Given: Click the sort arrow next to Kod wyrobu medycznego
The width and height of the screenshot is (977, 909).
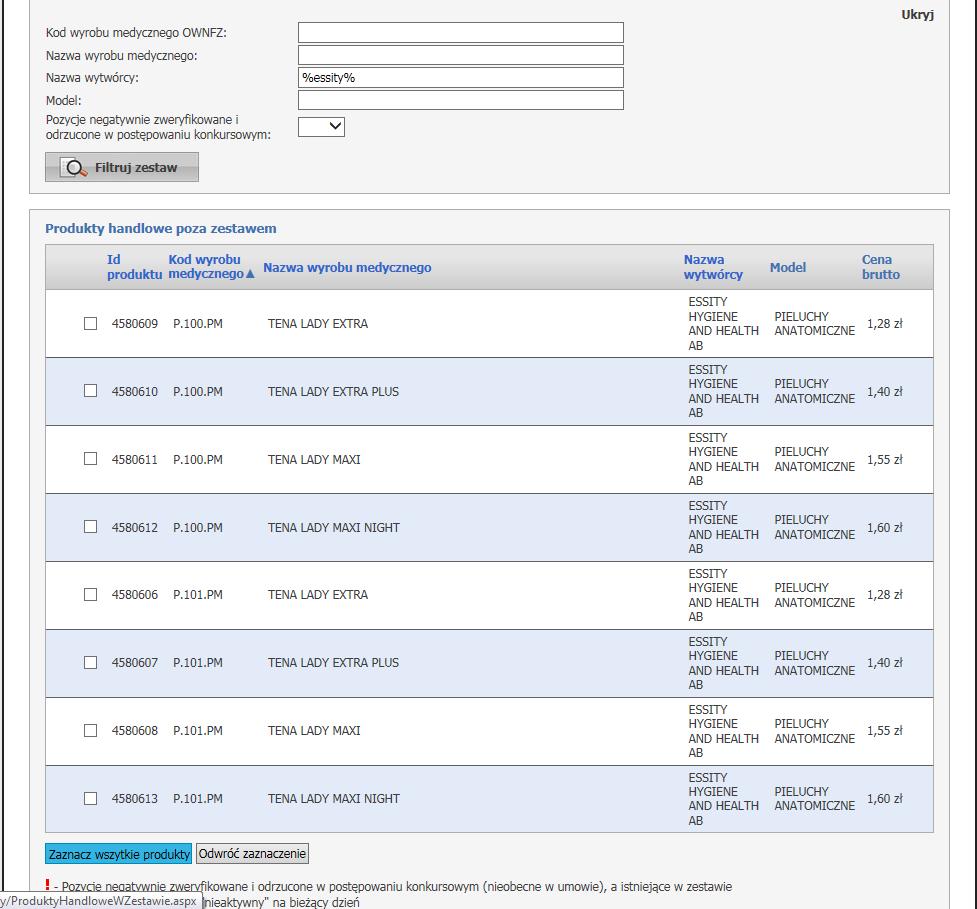Looking at the screenshot, I should pos(250,274).
